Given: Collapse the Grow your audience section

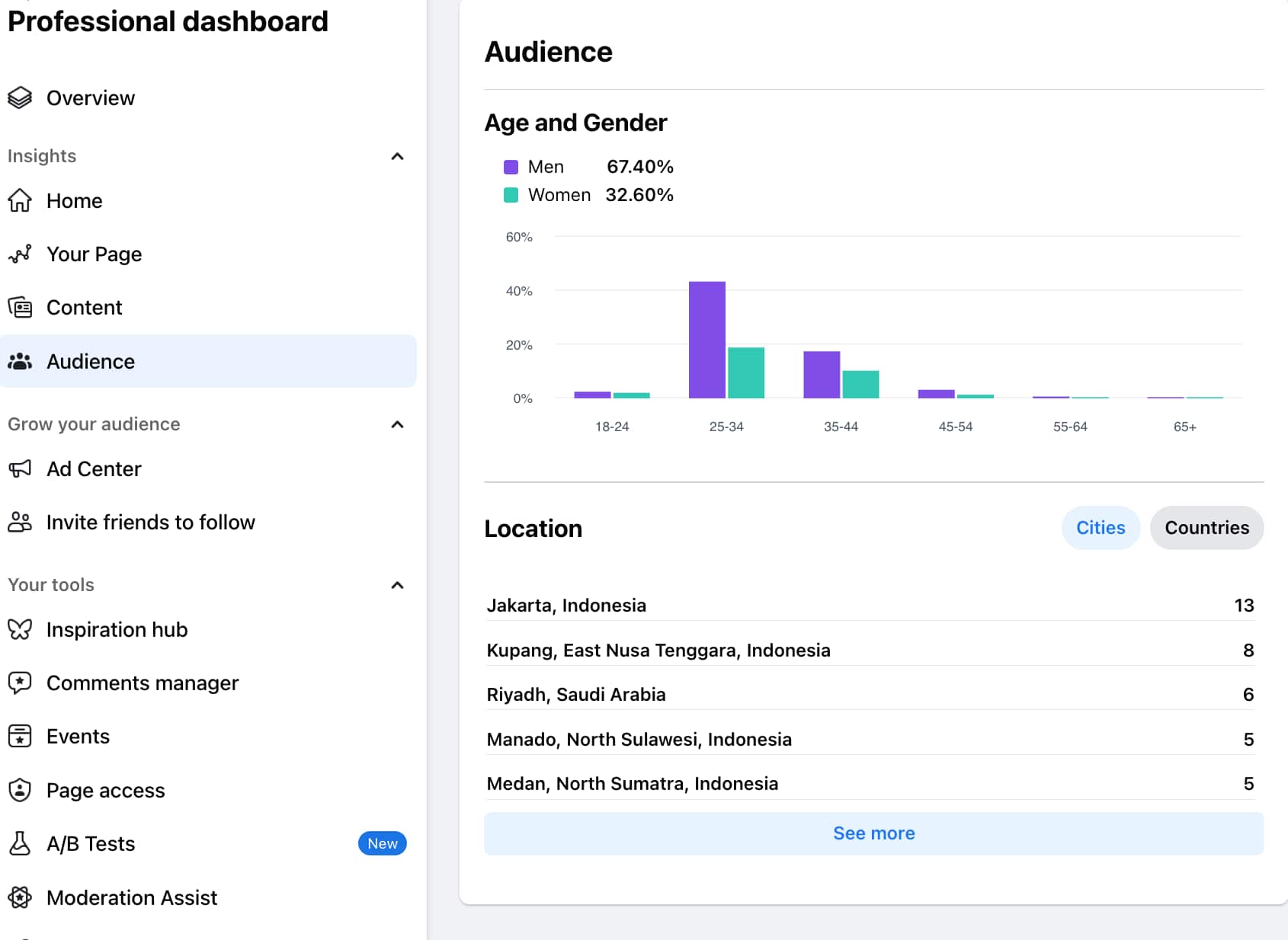Looking at the screenshot, I should (x=397, y=424).
